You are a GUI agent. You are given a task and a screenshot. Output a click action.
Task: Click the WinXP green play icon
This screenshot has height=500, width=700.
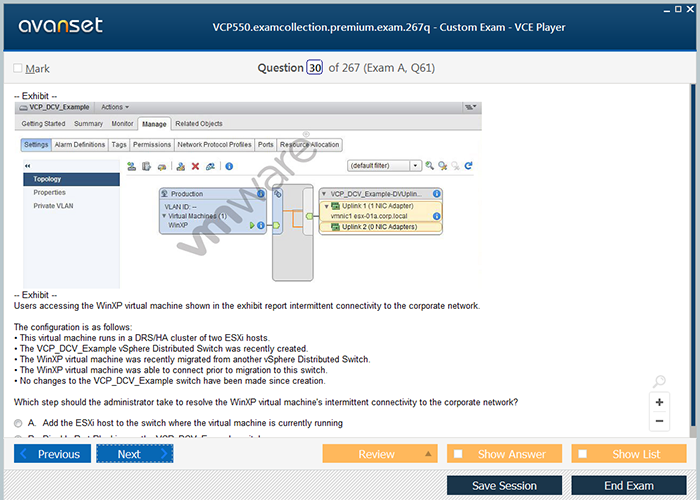252,225
